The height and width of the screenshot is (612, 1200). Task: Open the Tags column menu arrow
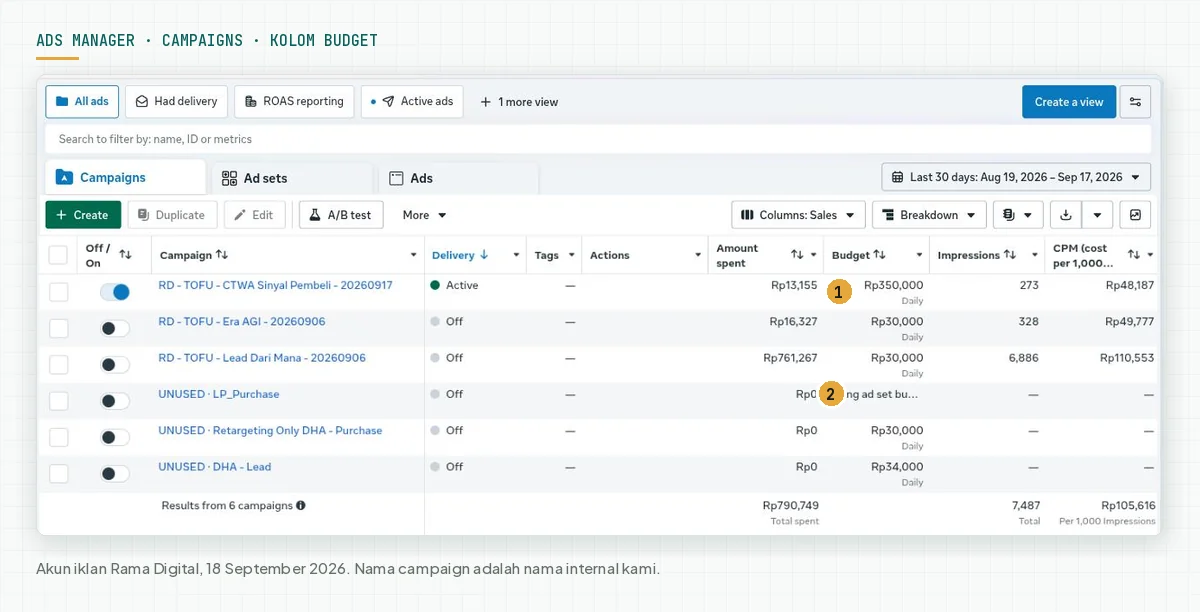pyautogui.click(x=570, y=255)
